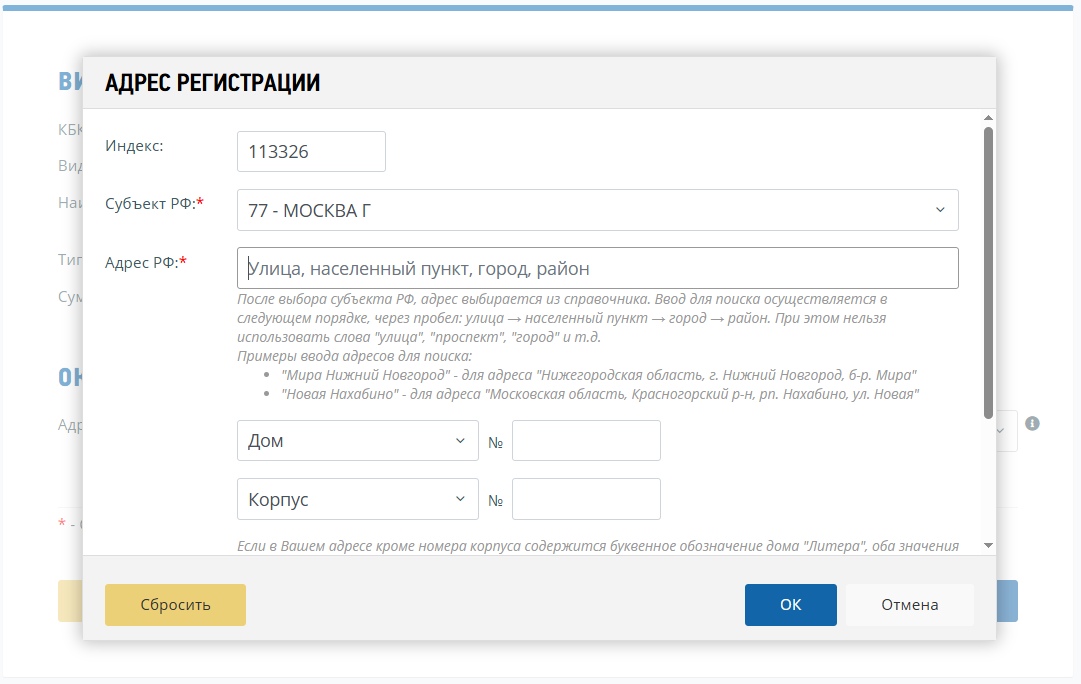Click the scrollbar down arrow in the dialog

click(x=989, y=544)
